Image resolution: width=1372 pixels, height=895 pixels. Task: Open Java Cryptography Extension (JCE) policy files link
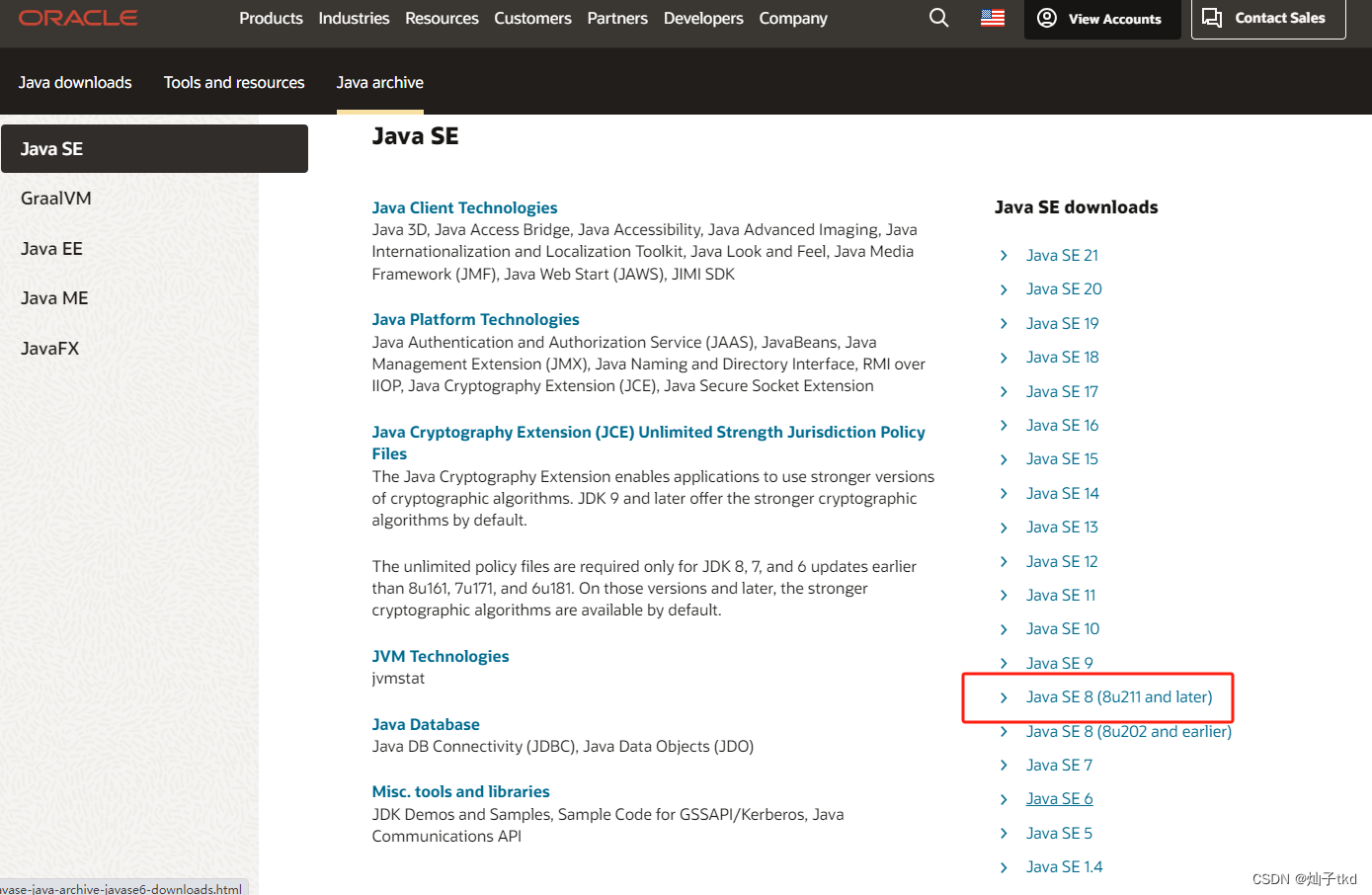(x=648, y=443)
